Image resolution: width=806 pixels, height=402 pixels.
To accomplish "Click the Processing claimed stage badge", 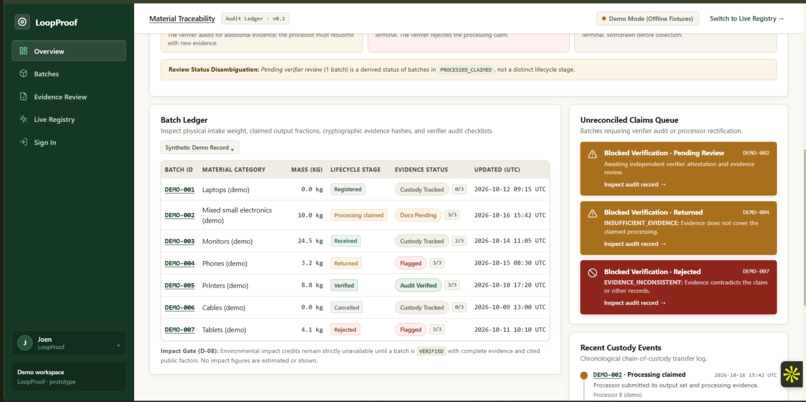I will tap(358, 215).
